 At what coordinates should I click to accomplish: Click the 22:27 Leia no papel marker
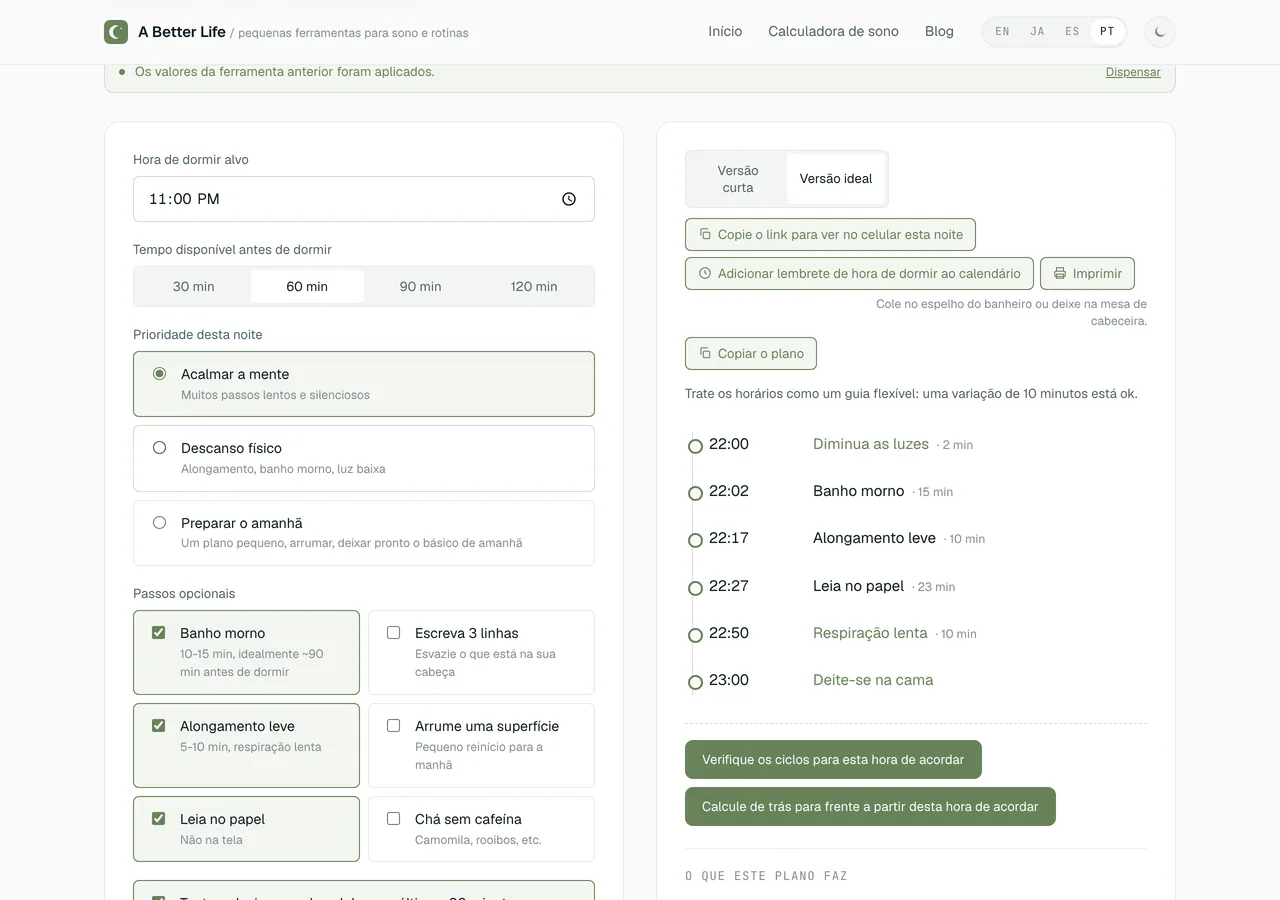click(695, 588)
